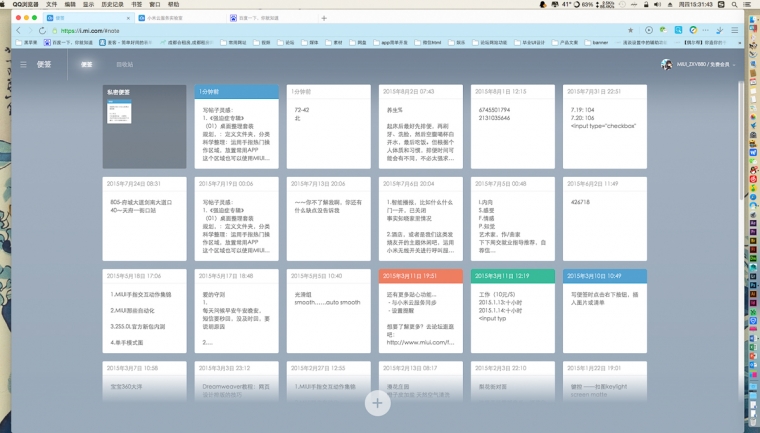
Task: Click the user avatar picture
Action: (666, 64)
